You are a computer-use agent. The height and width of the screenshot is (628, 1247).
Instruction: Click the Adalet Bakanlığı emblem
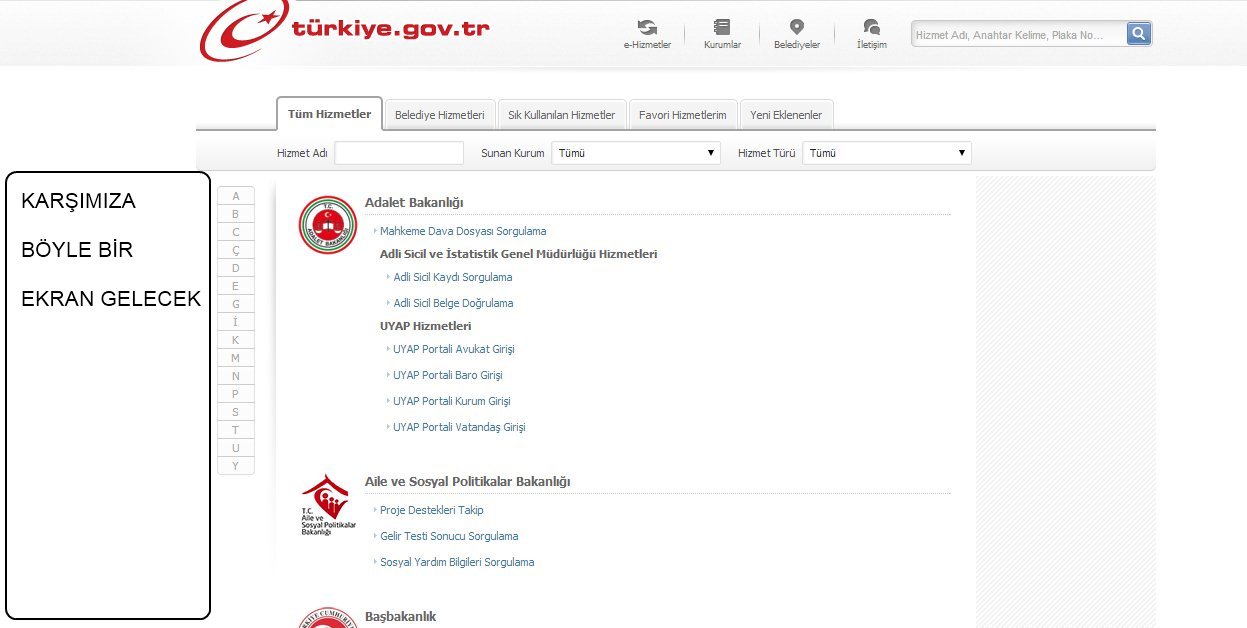[327, 225]
